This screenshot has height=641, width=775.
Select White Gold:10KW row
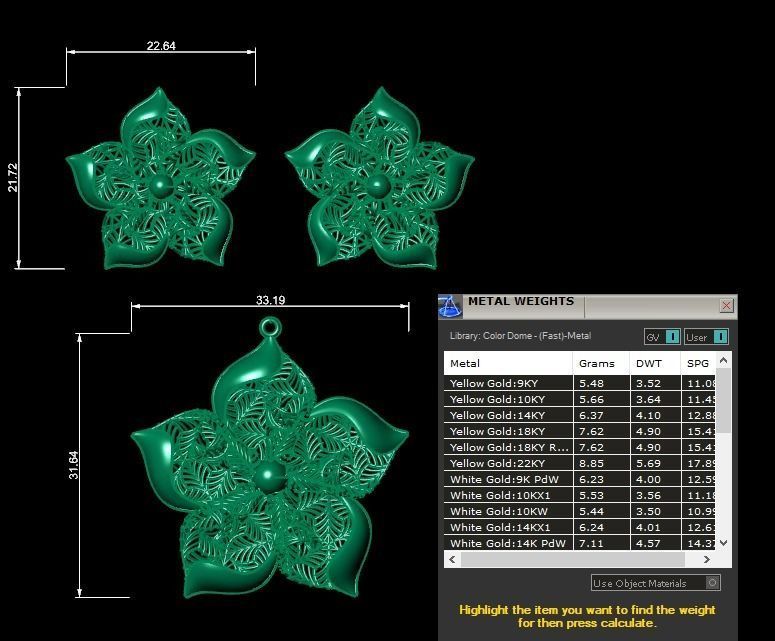click(x=579, y=511)
